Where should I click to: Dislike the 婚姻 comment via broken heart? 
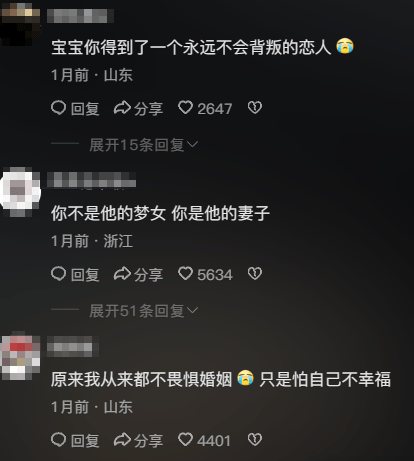pyautogui.click(x=255, y=439)
